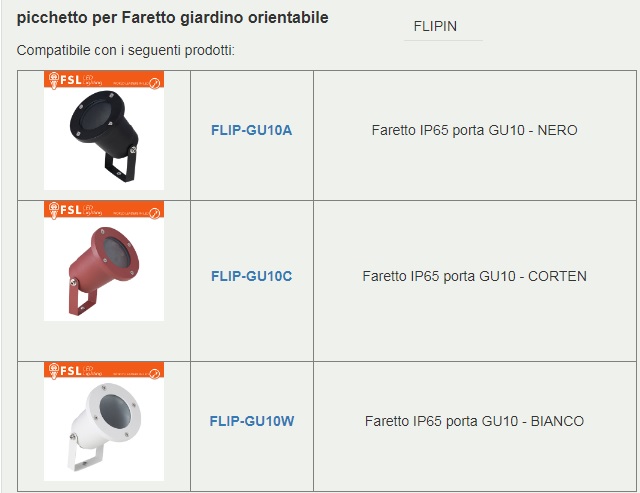Image resolution: width=640 pixels, height=493 pixels.
Task: Click the mounting bracket of black spotlight
Action: pyautogui.click(x=121, y=165)
